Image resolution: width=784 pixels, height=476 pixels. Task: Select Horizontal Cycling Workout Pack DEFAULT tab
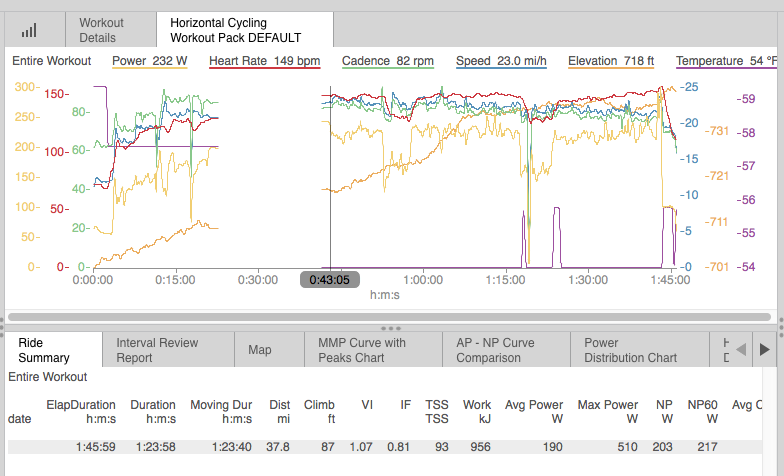coord(245,30)
